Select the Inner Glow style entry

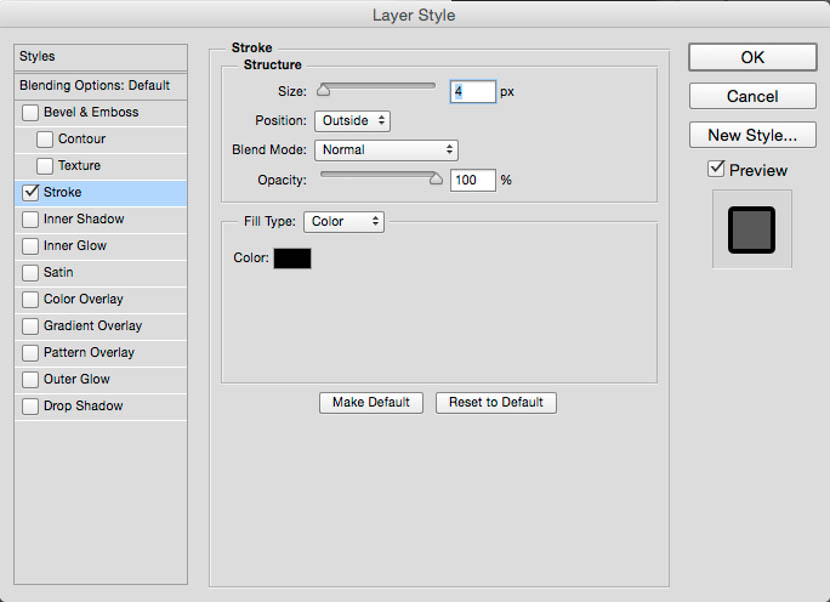point(75,246)
